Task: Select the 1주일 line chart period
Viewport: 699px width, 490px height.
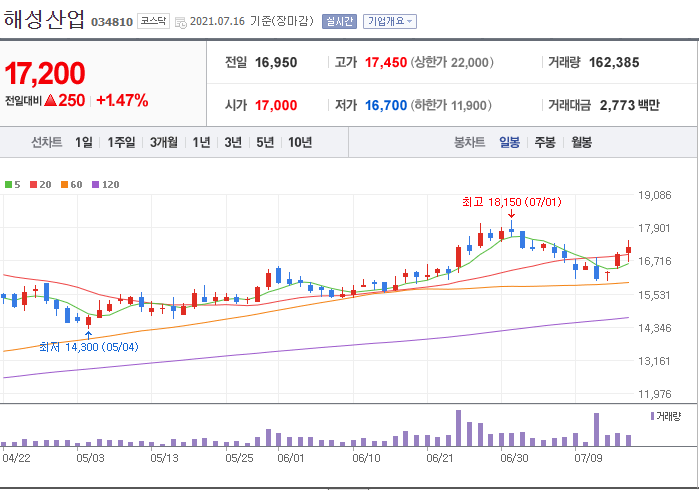Action: [121, 142]
